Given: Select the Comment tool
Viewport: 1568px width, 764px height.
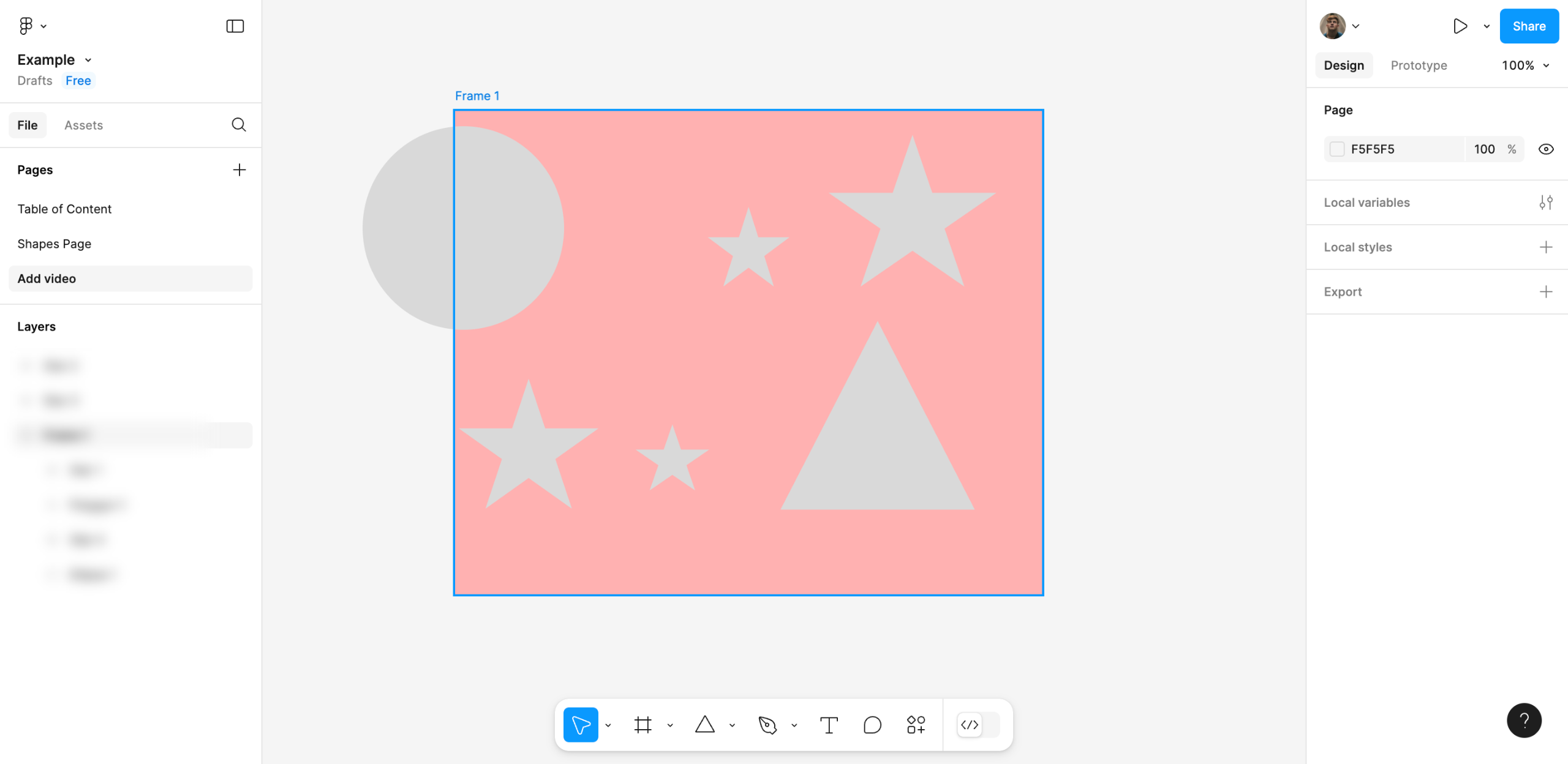Looking at the screenshot, I should pos(872,725).
